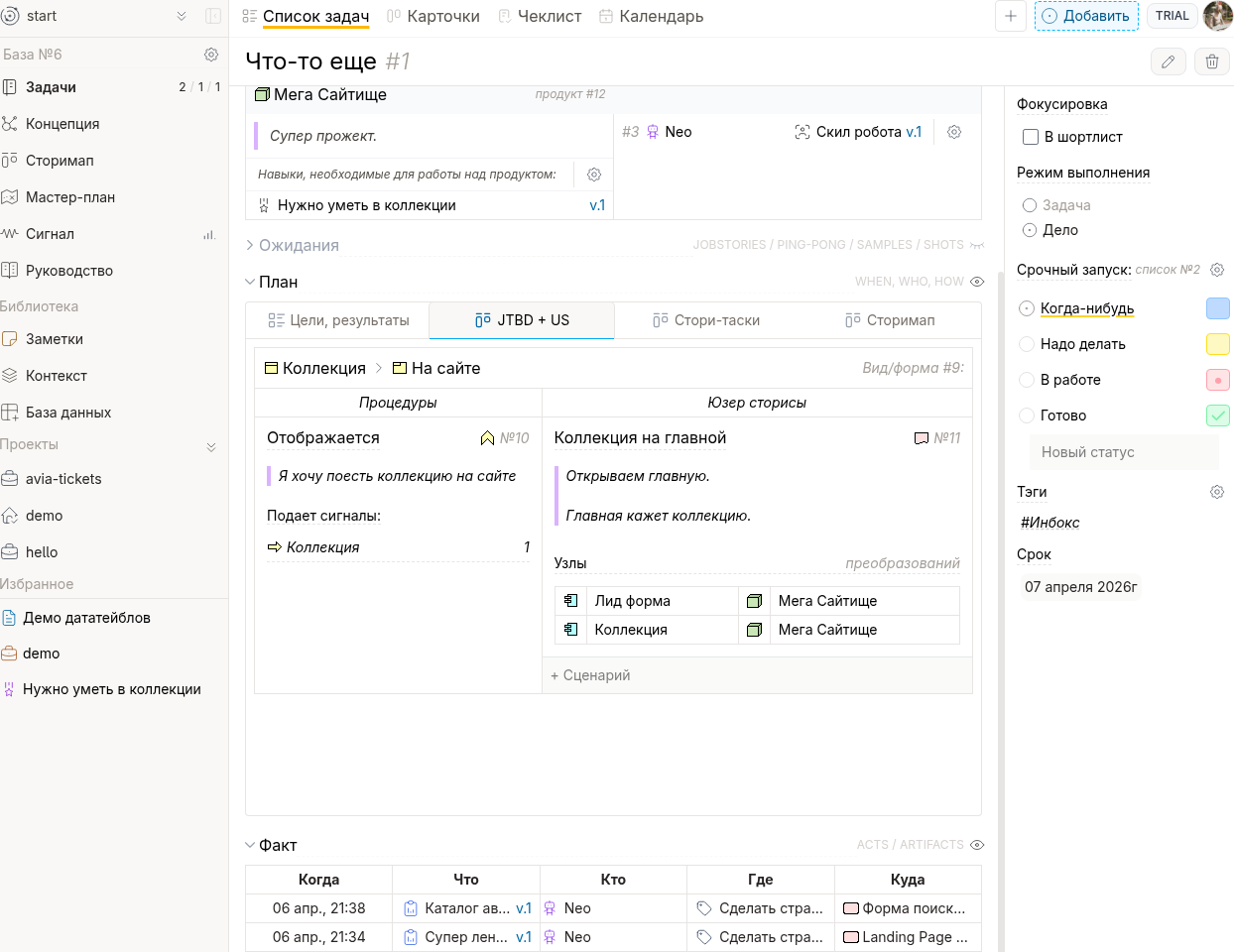This screenshot has width=1234, height=952.
Task: Open gear icon beside Скил робота
Action: [954, 132]
